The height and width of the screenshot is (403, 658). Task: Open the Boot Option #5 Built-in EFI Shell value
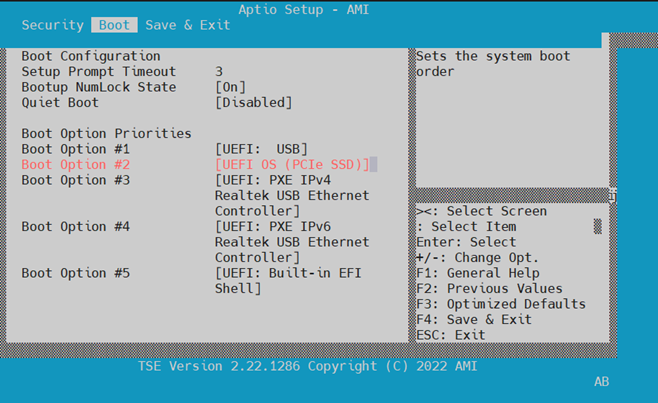288,280
